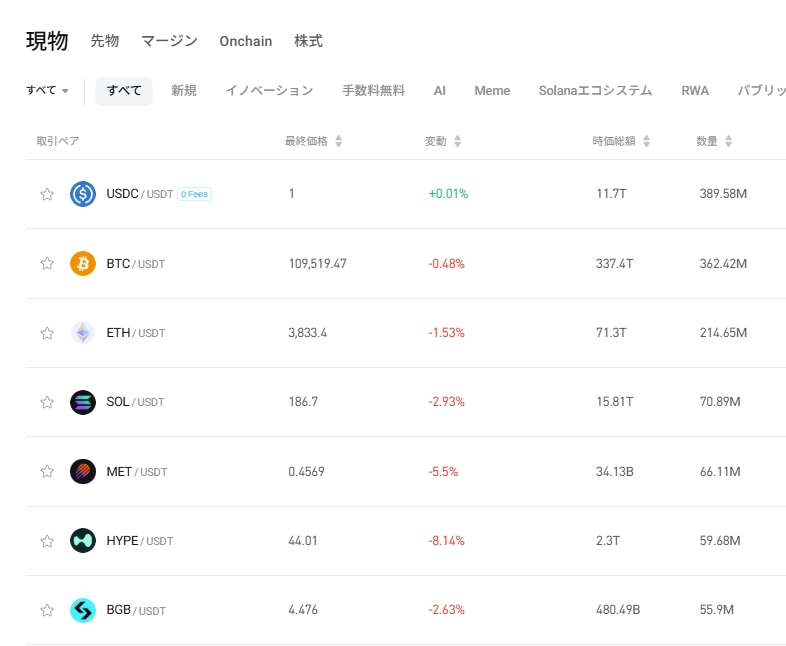Switch to the 先物 tab
The image size is (786, 646).
click(x=105, y=41)
